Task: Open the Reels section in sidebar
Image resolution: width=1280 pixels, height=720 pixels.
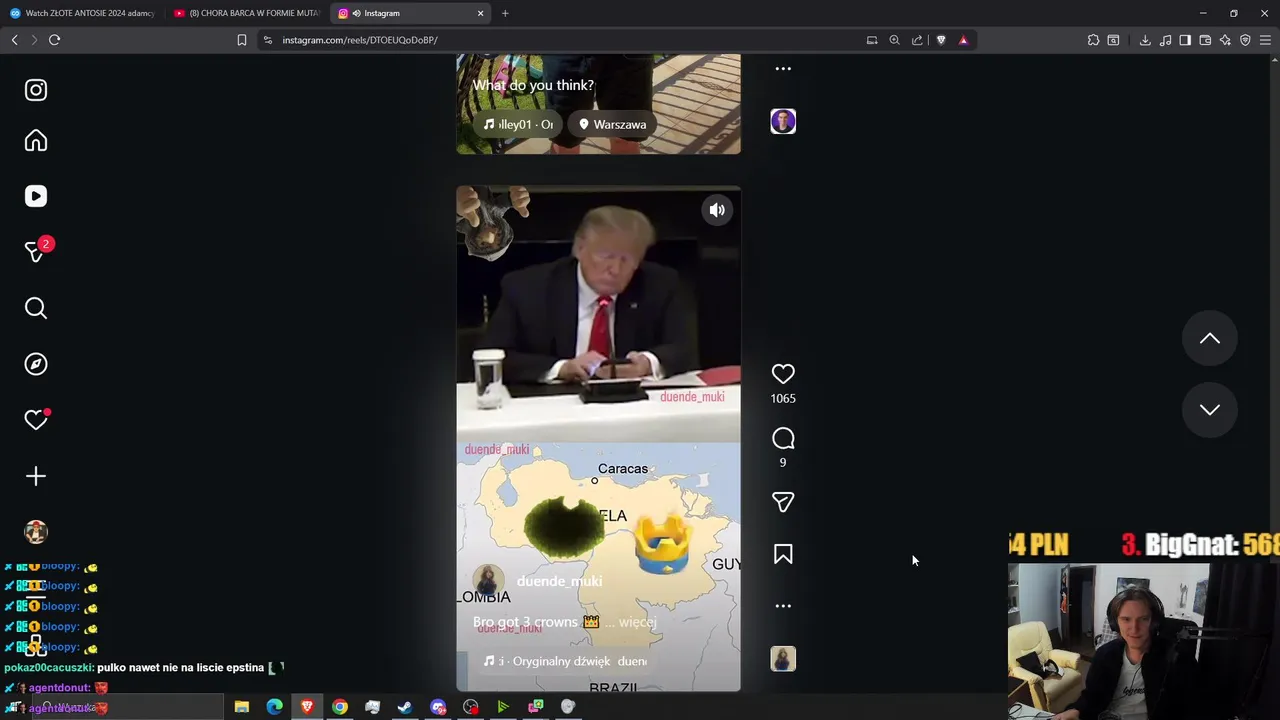Action: 36,196
